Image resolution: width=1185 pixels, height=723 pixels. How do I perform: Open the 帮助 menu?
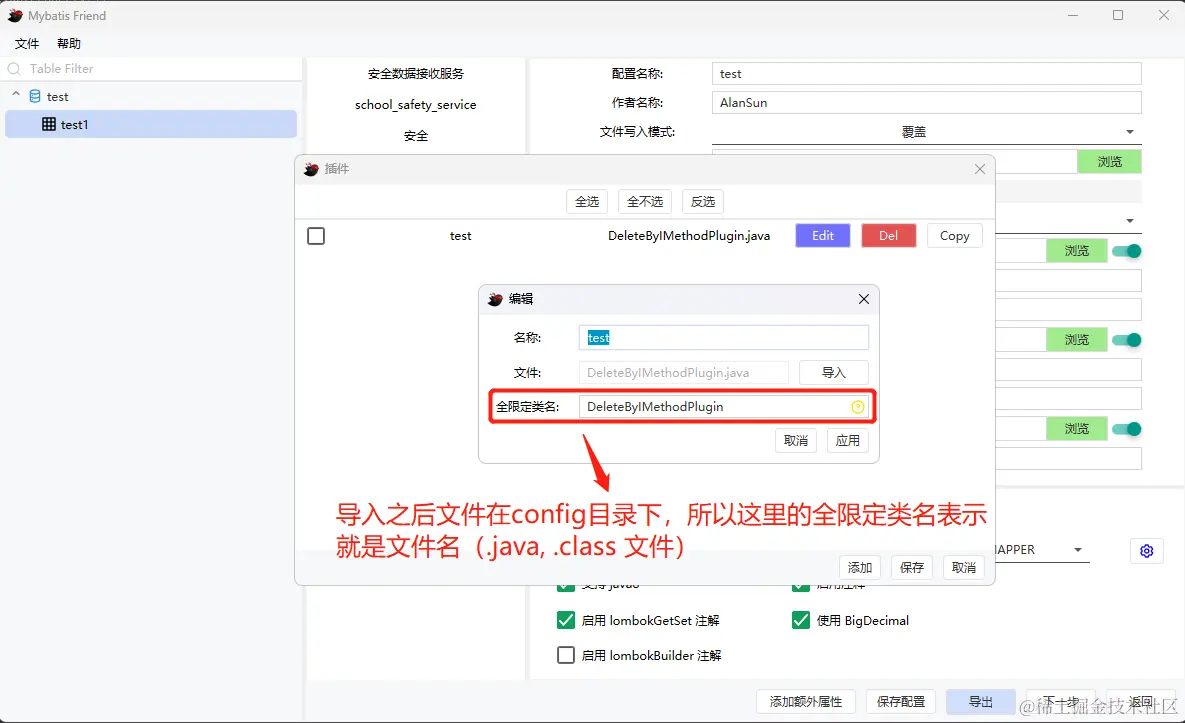(x=68, y=43)
